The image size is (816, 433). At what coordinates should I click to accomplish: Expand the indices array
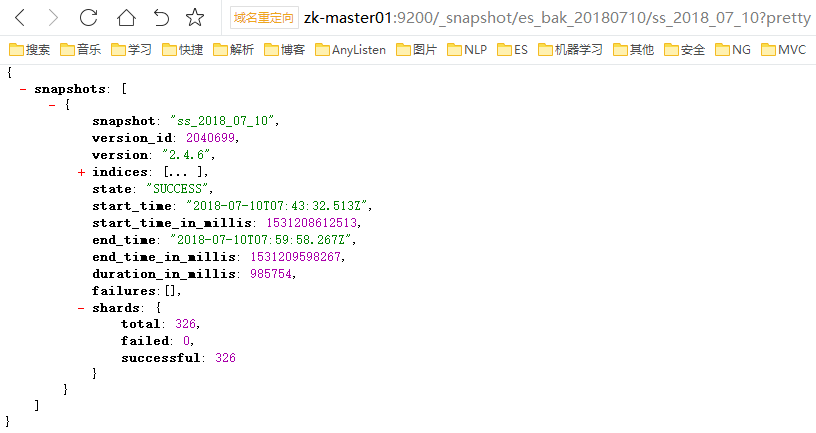pyautogui.click(x=81, y=172)
